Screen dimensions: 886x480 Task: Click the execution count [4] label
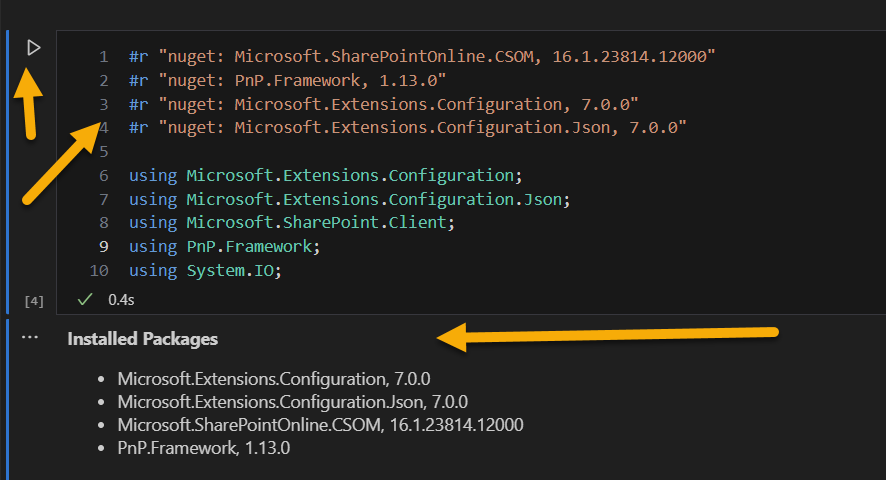click(32, 300)
